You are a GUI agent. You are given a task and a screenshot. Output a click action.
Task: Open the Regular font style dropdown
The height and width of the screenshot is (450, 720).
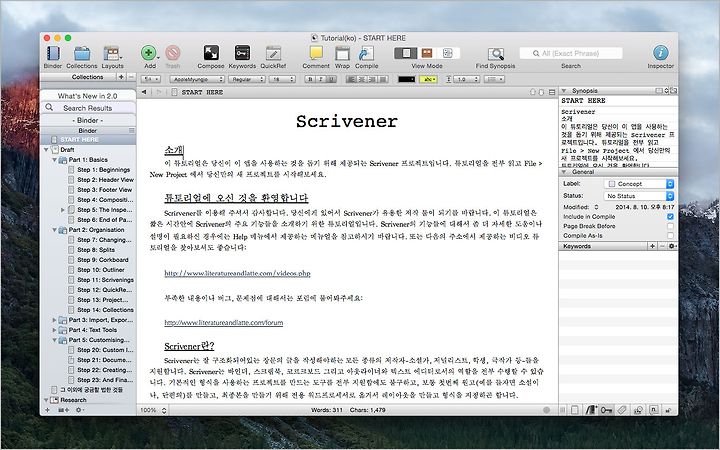click(x=247, y=79)
